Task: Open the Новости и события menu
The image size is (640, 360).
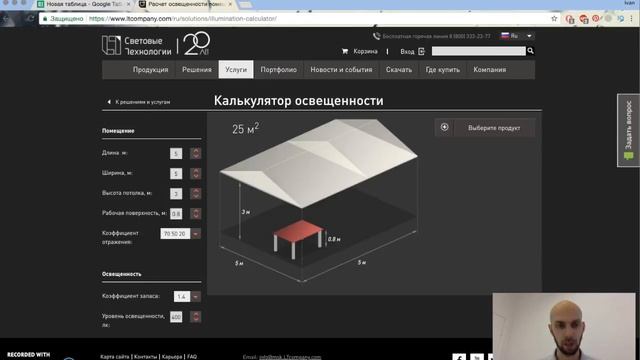Action: tap(341, 70)
